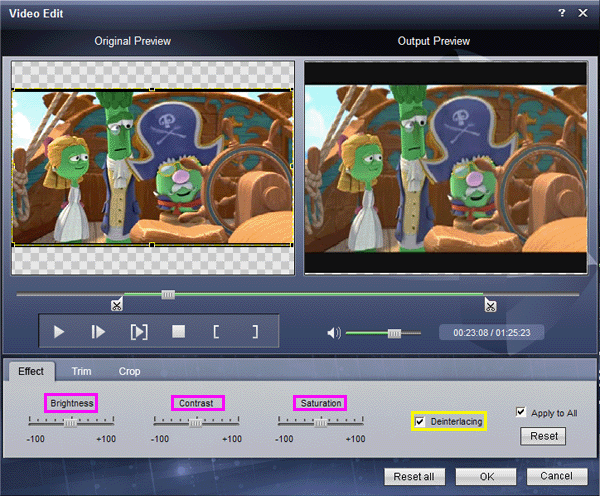Open help with question mark icon
This screenshot has height=496, width=600.
(561, 13)
